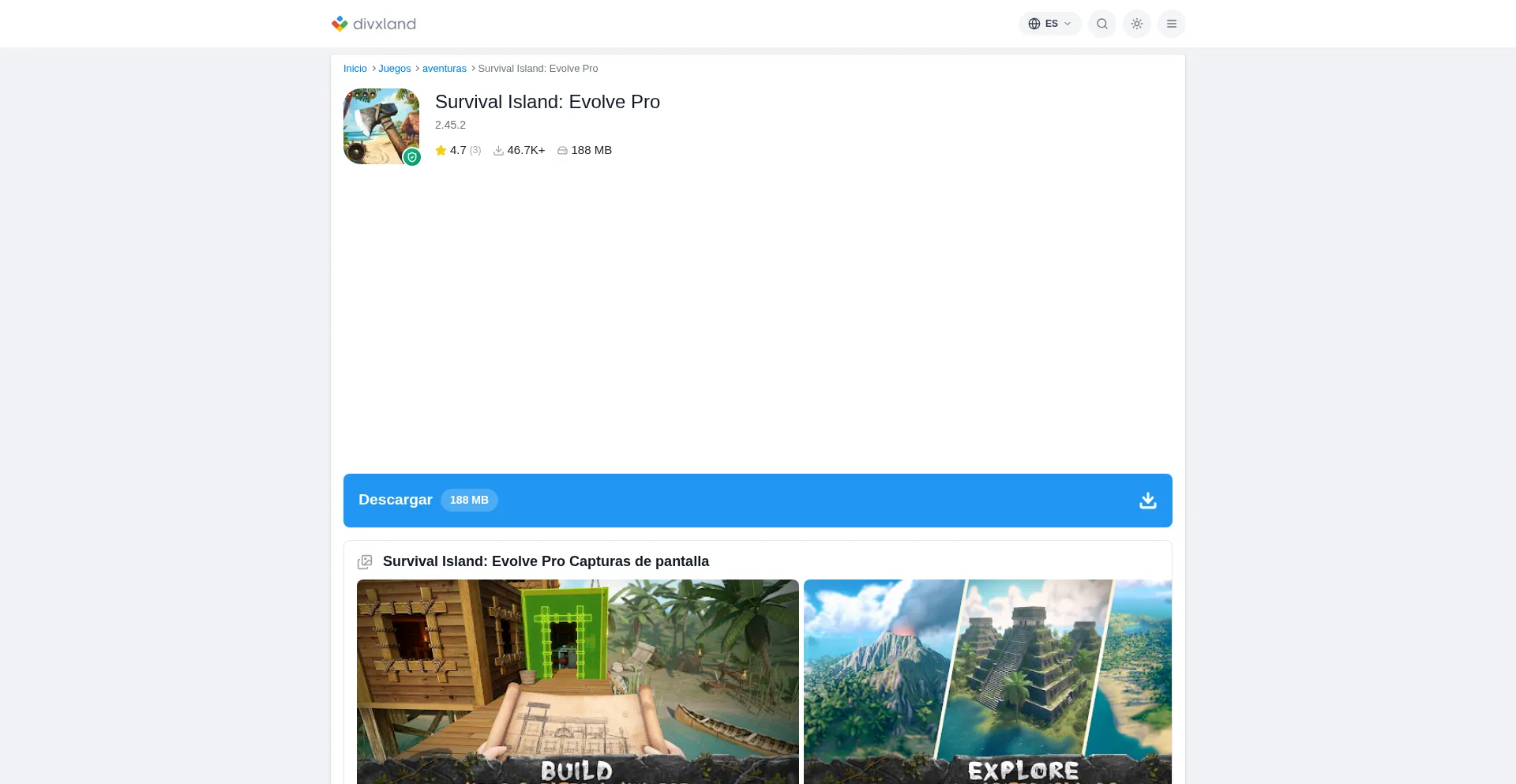Click the file size disk icon
The width and height of the screenshot is (1516, 784).
(562, 150)
